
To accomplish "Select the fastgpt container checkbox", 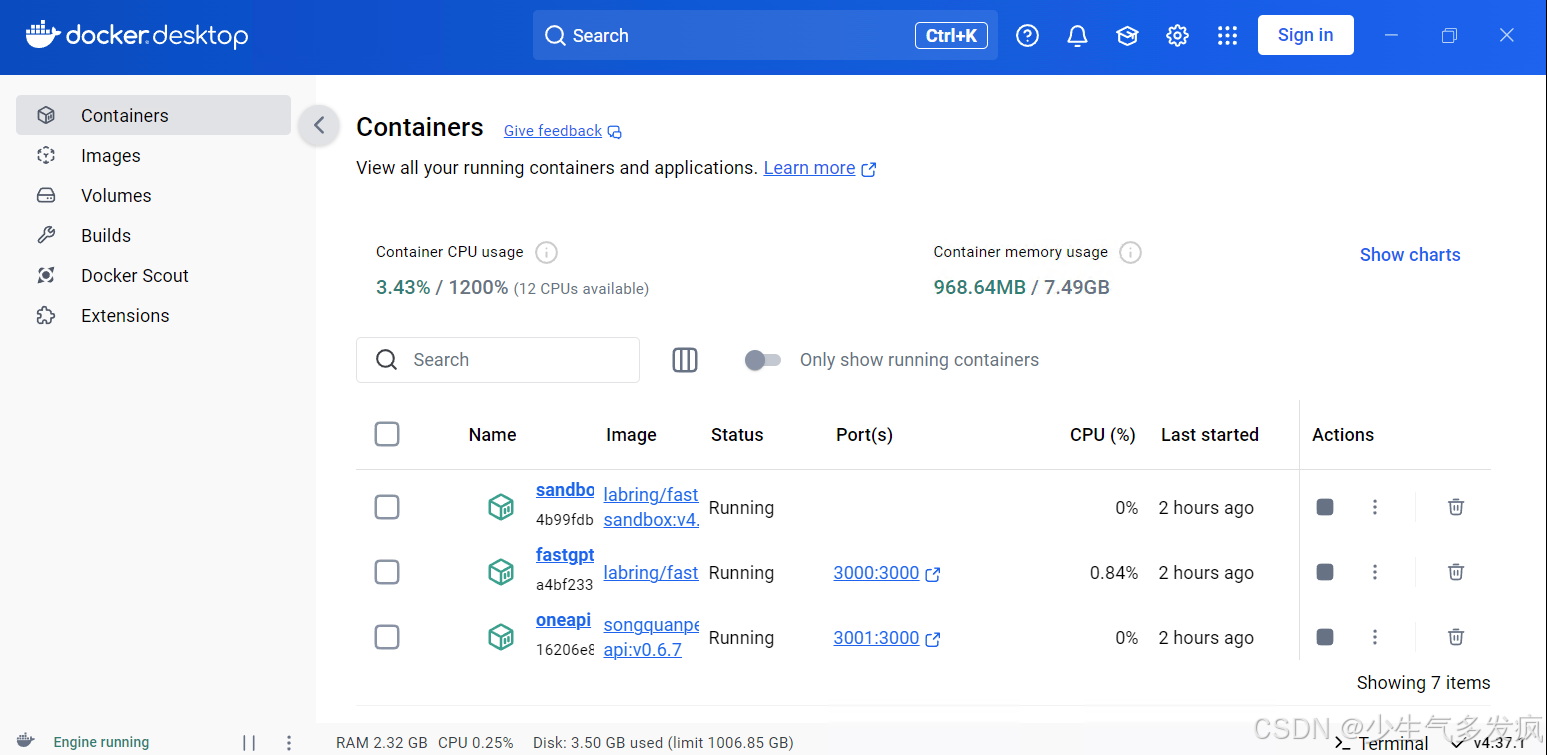I will pos(387,572).
